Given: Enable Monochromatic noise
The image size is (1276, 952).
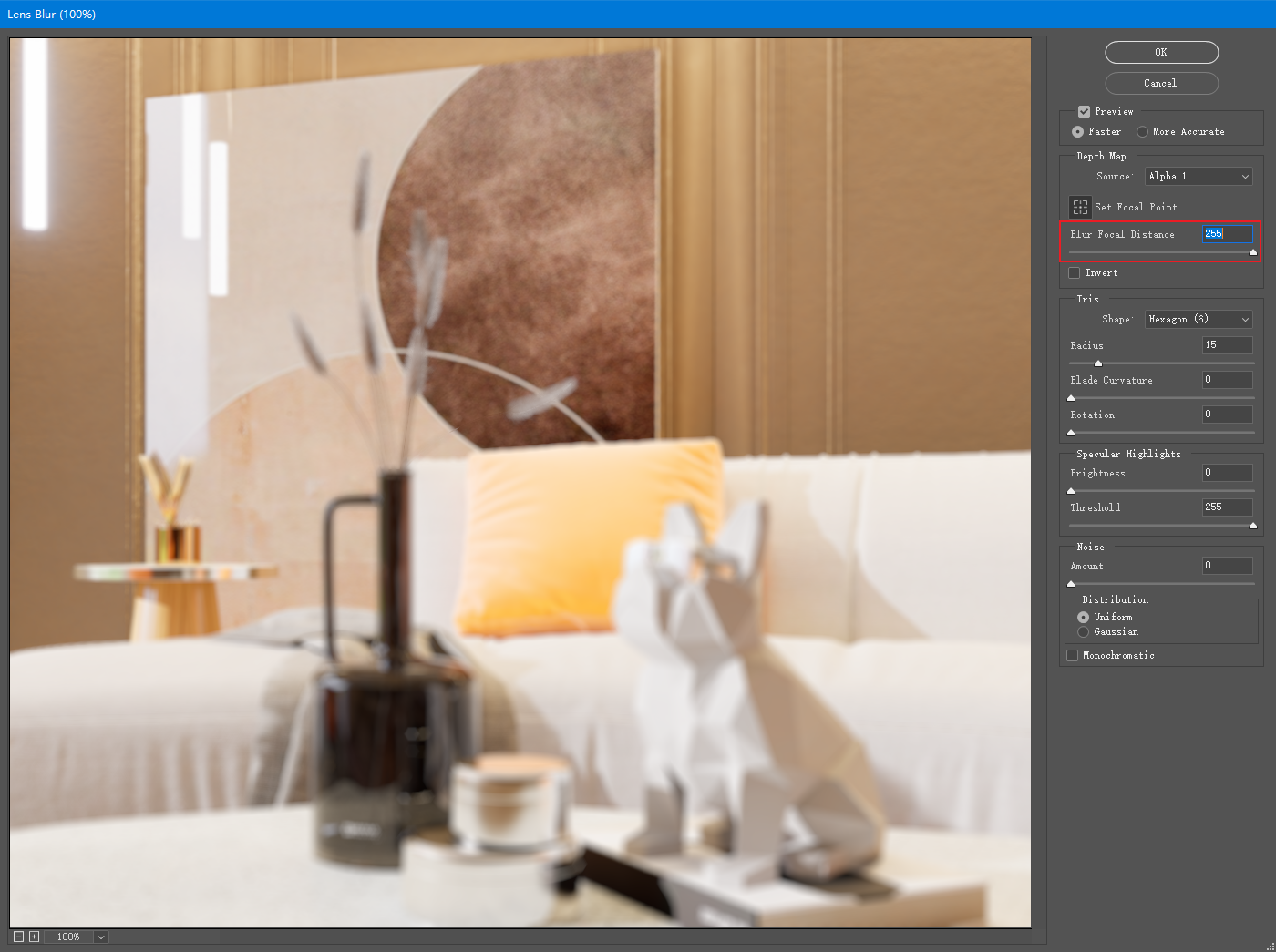Looking at the screenshot, I should pos(1072,655).
